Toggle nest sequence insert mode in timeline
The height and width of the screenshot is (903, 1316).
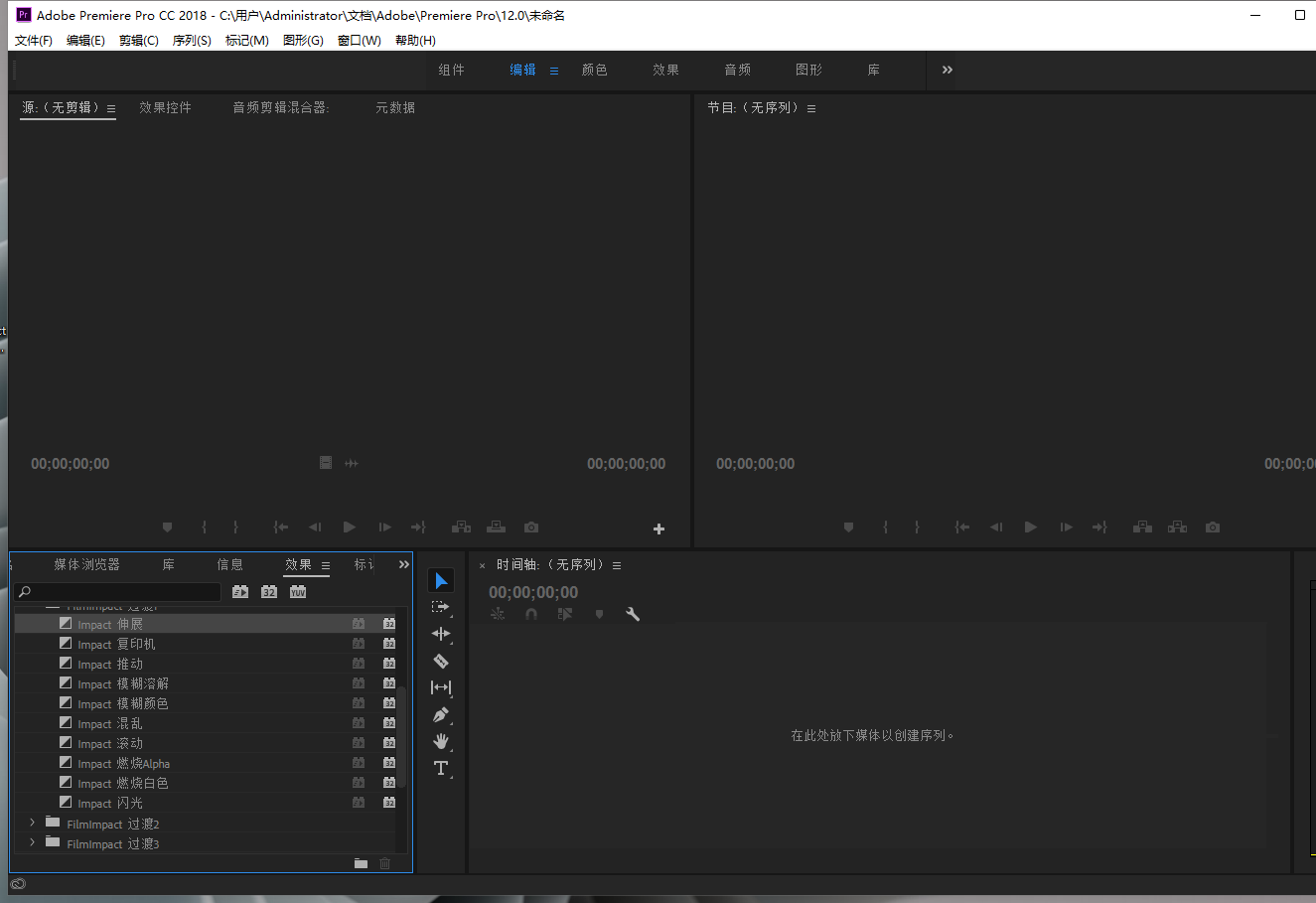[498, 614]
